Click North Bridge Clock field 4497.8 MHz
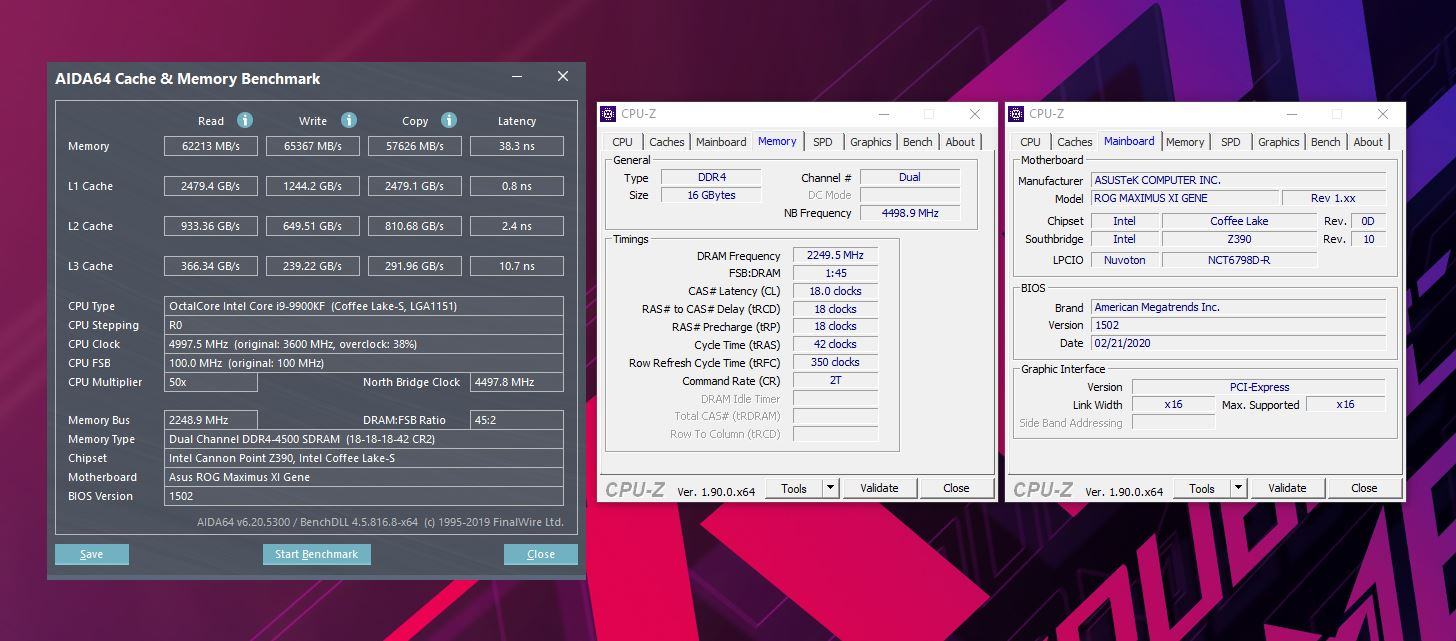This screenshot has height=641, width=1456. (x=517, y=382)
